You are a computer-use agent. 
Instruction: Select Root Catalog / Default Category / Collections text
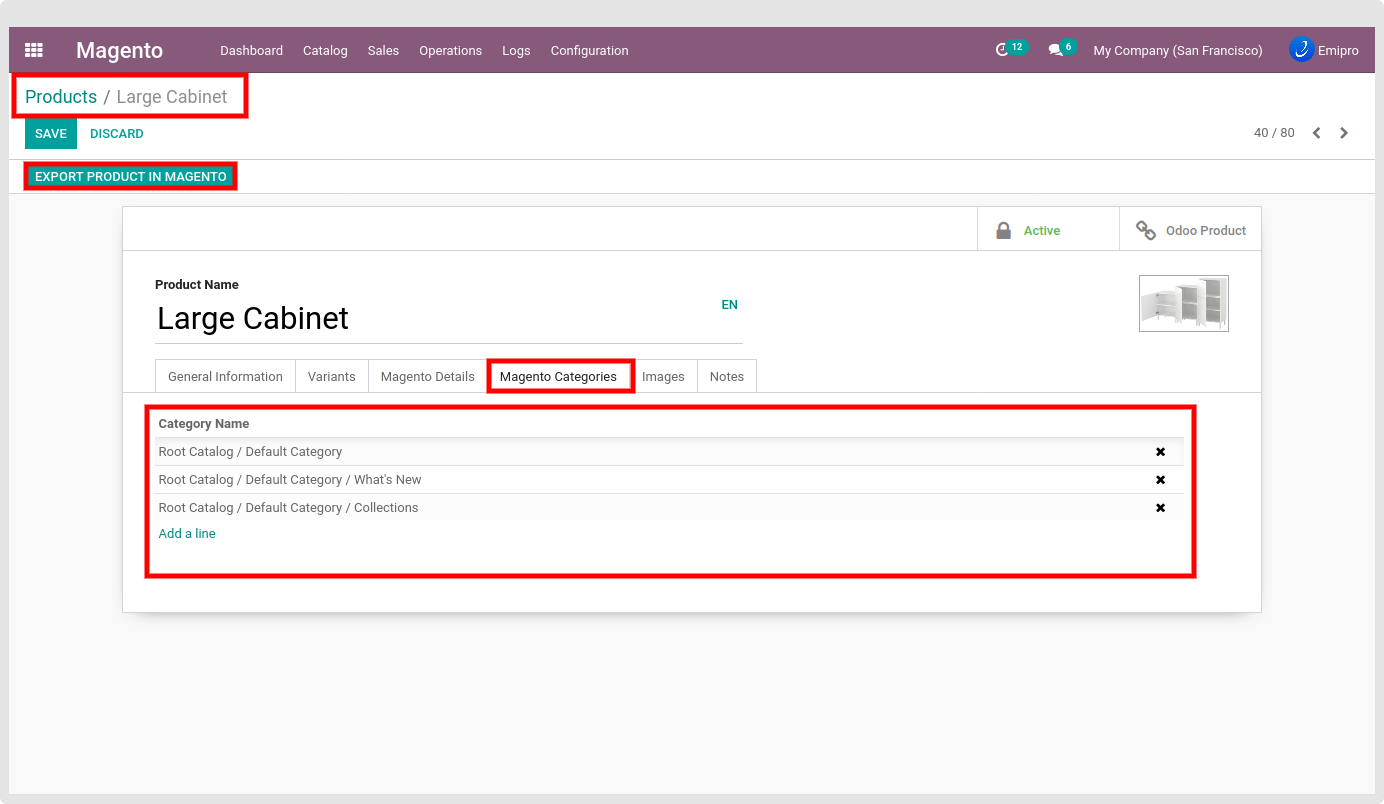click(288, 508)
